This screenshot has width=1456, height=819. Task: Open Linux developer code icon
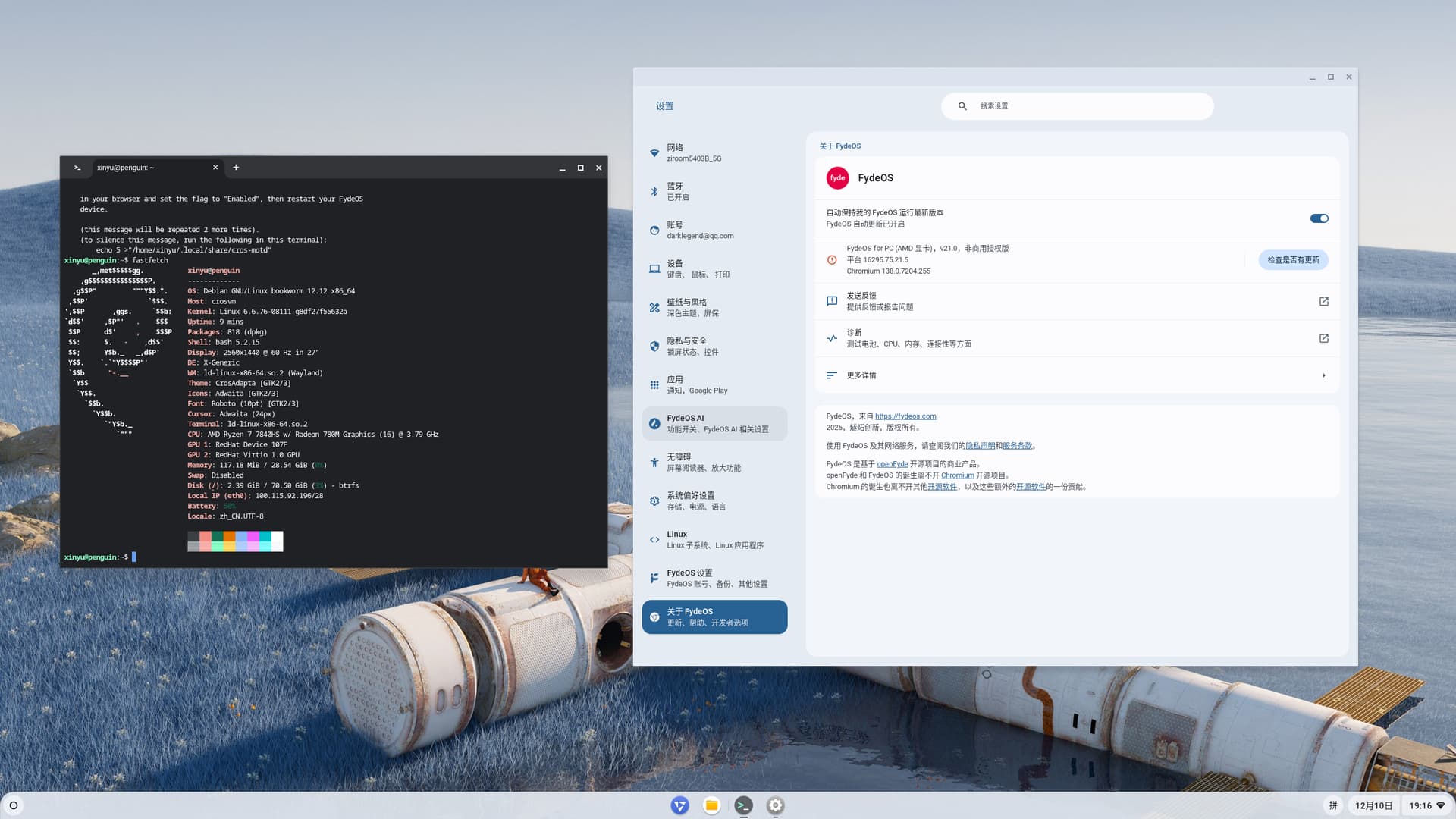pyautogui.click(x=654, y=540)
